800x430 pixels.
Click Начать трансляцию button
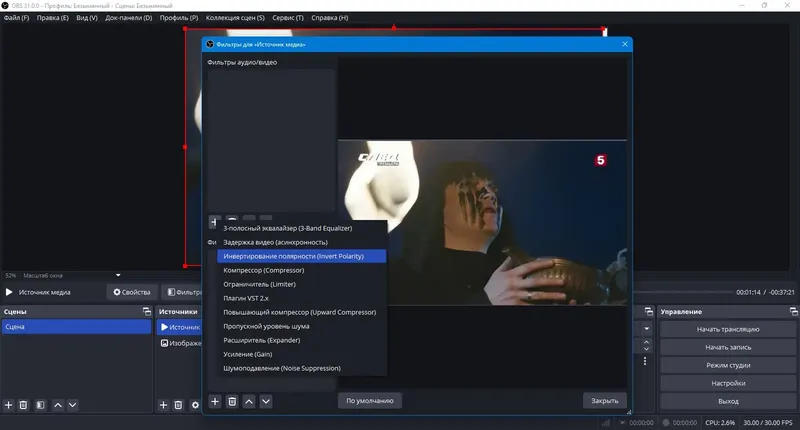pos(728,330)
